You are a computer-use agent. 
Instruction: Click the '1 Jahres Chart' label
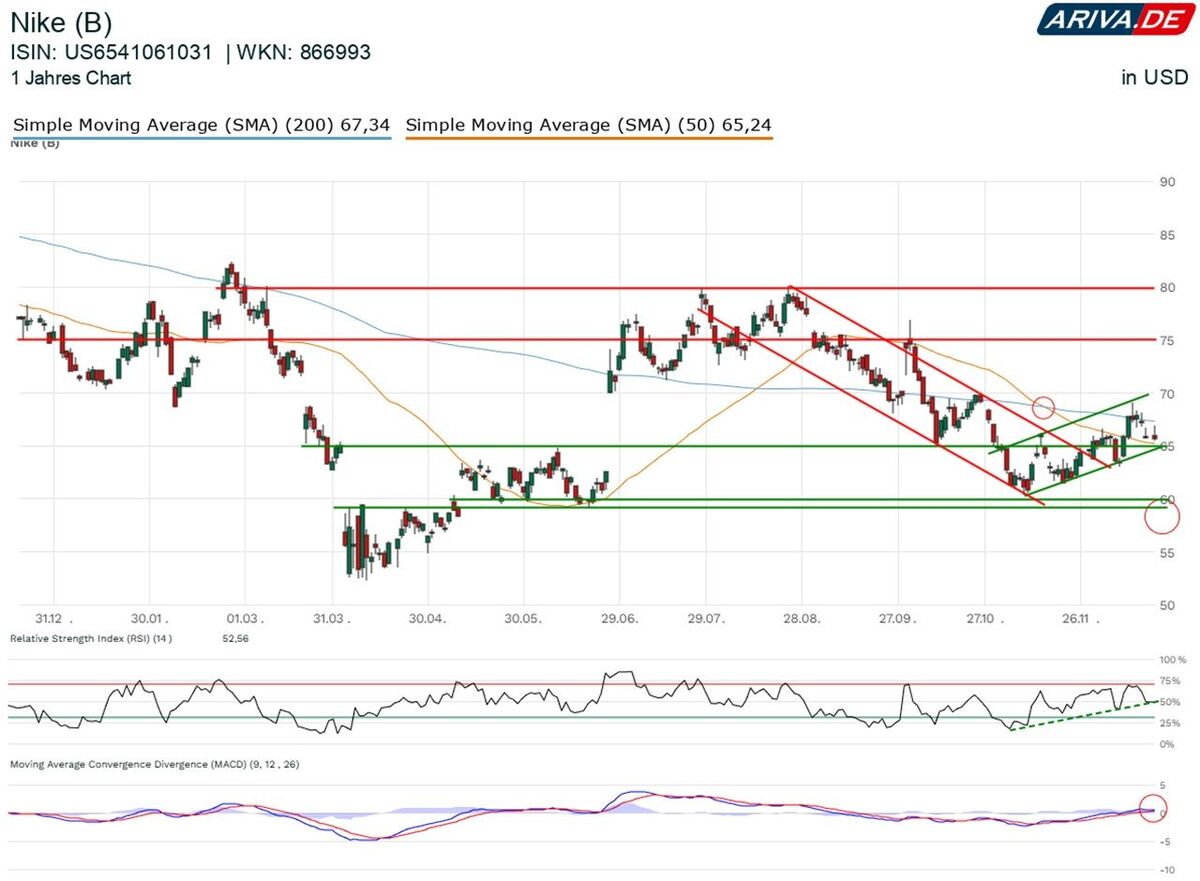point(71,78)
